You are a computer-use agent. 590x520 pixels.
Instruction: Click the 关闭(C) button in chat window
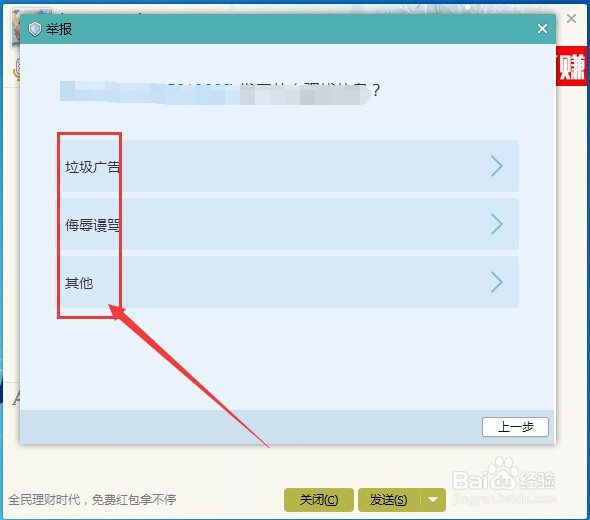[x=319, y=500]
